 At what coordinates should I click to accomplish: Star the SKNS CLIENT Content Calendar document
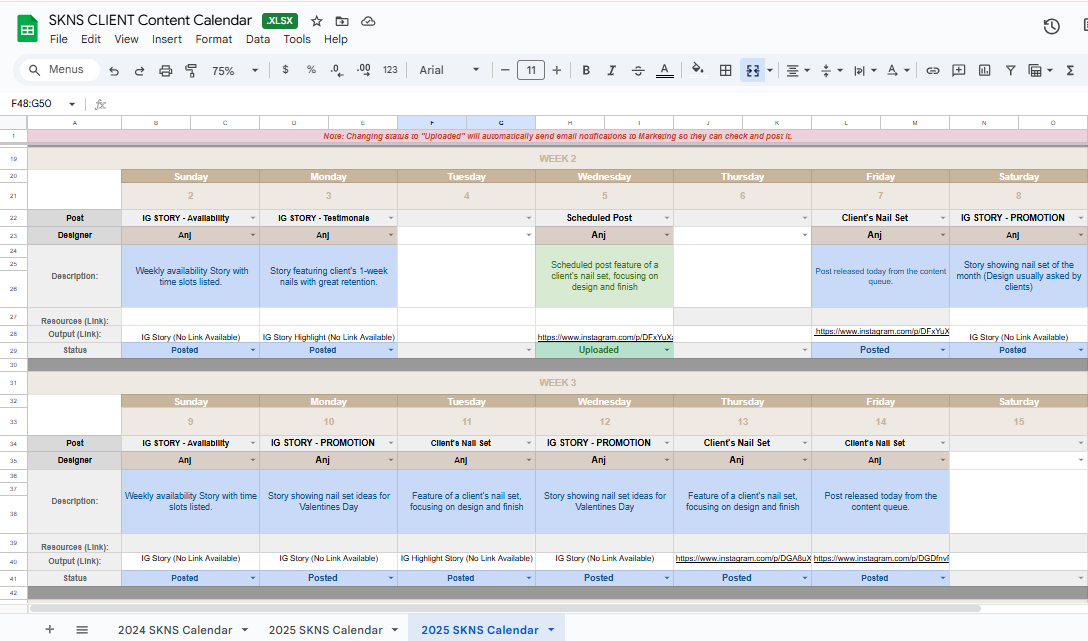pos(317,21)
